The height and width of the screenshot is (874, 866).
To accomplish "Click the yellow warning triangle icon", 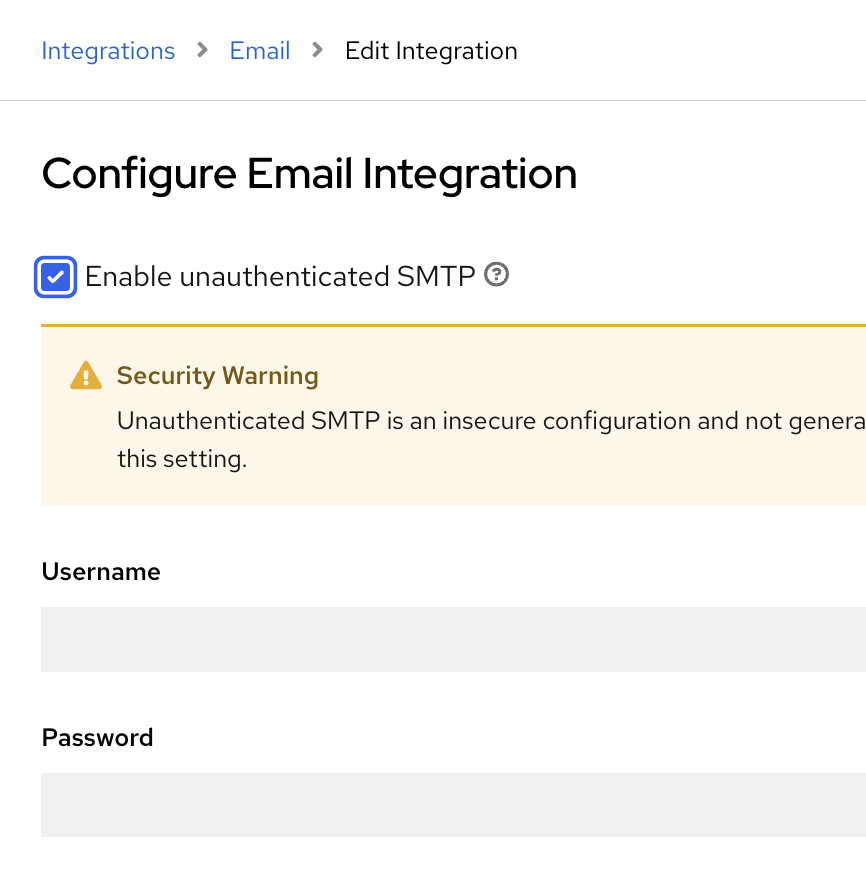I will 87,376.
